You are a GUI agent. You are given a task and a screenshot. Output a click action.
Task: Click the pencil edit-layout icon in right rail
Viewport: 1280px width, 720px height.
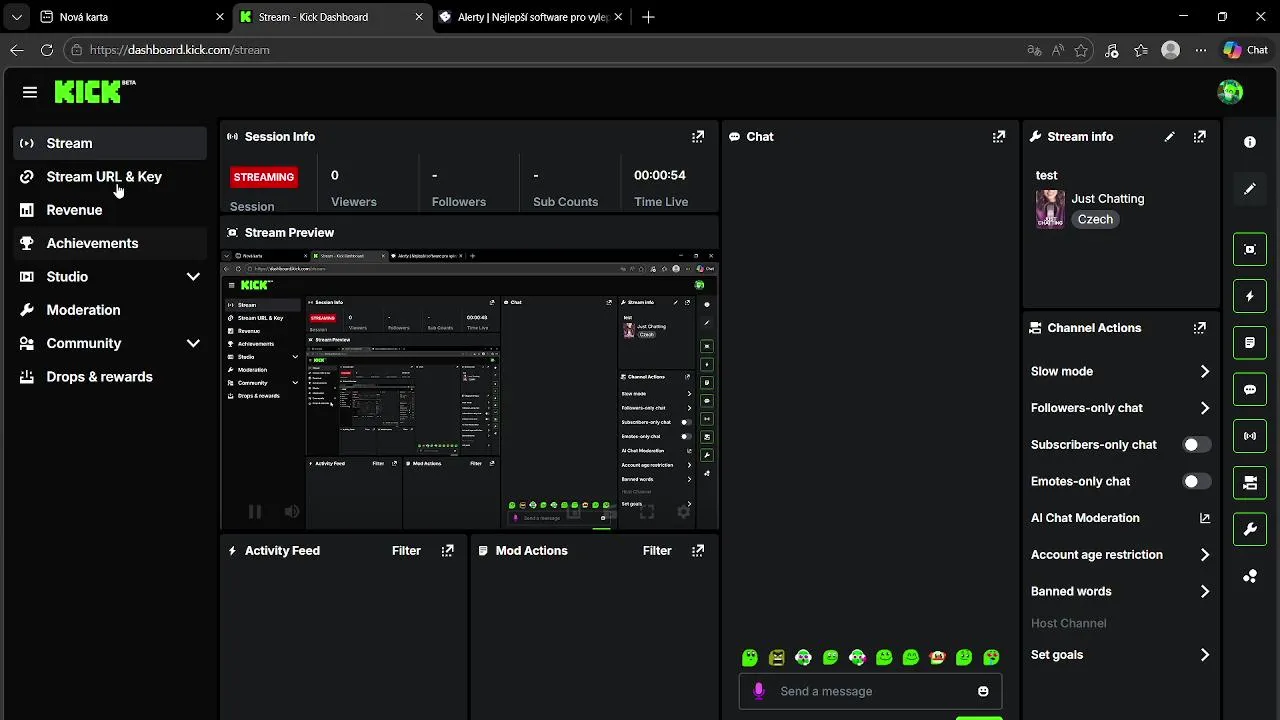(x=1250, y=189)
